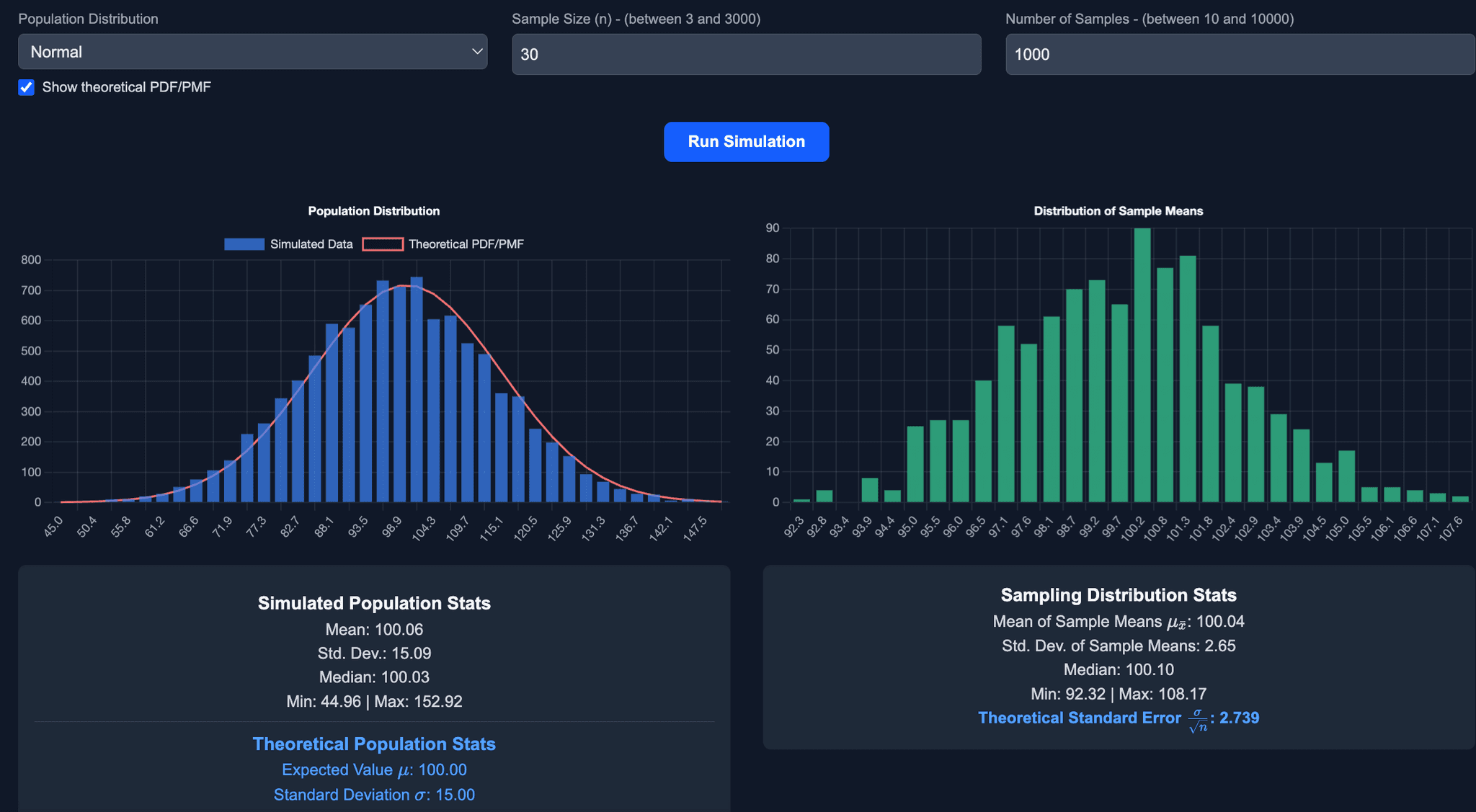
Task: Open the Population Distribution dropdown
Action: click(x=252, y=51)
